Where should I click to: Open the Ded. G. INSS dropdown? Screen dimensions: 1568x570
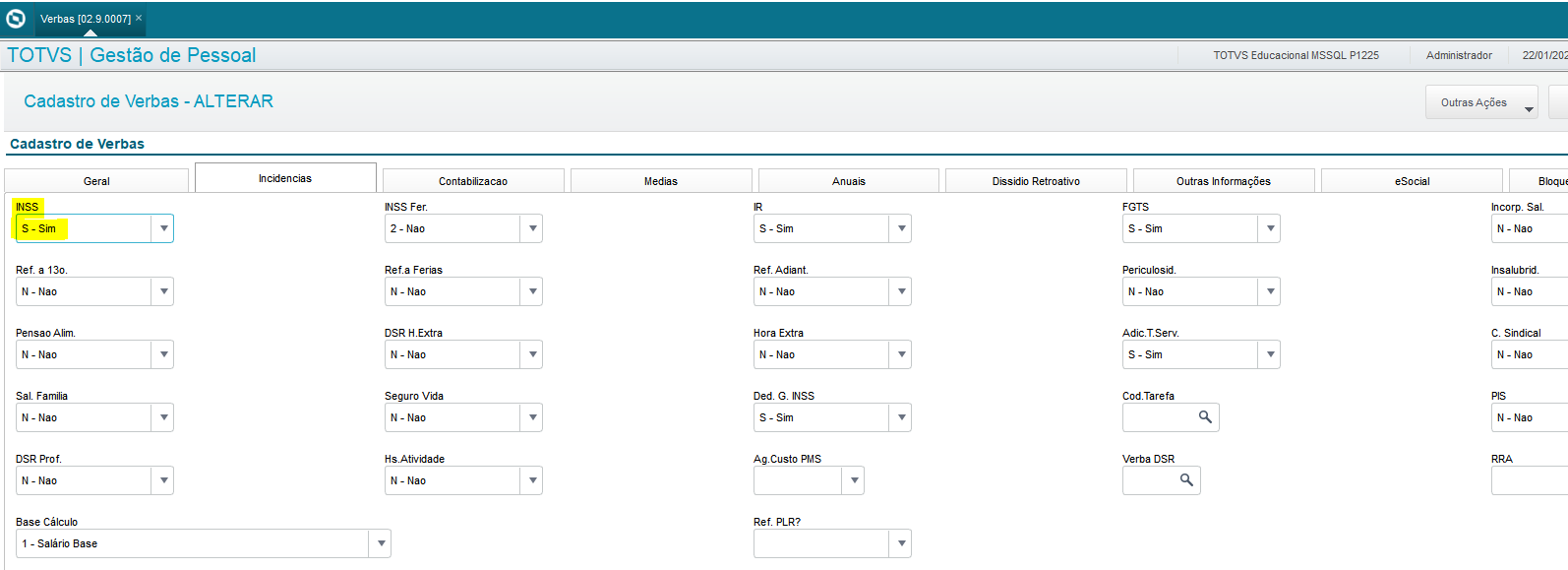(x=901, y=417)
